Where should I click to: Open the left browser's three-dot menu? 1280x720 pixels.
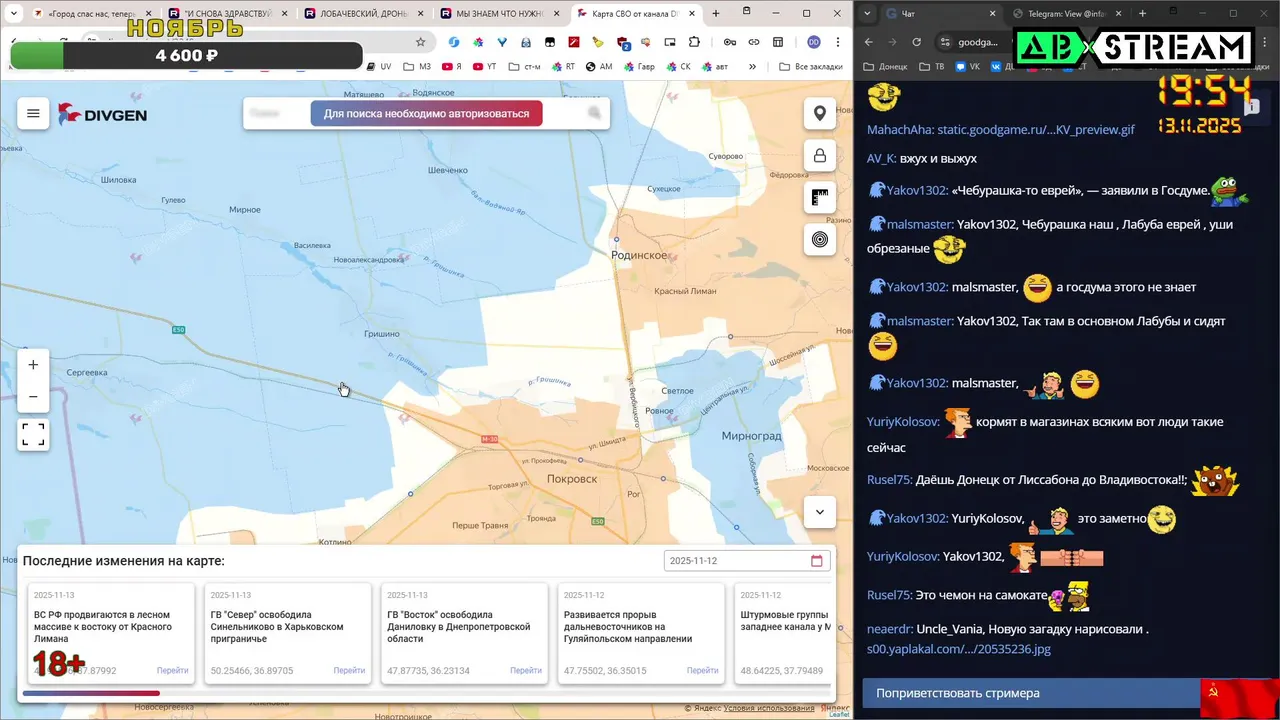coord(839,42)
